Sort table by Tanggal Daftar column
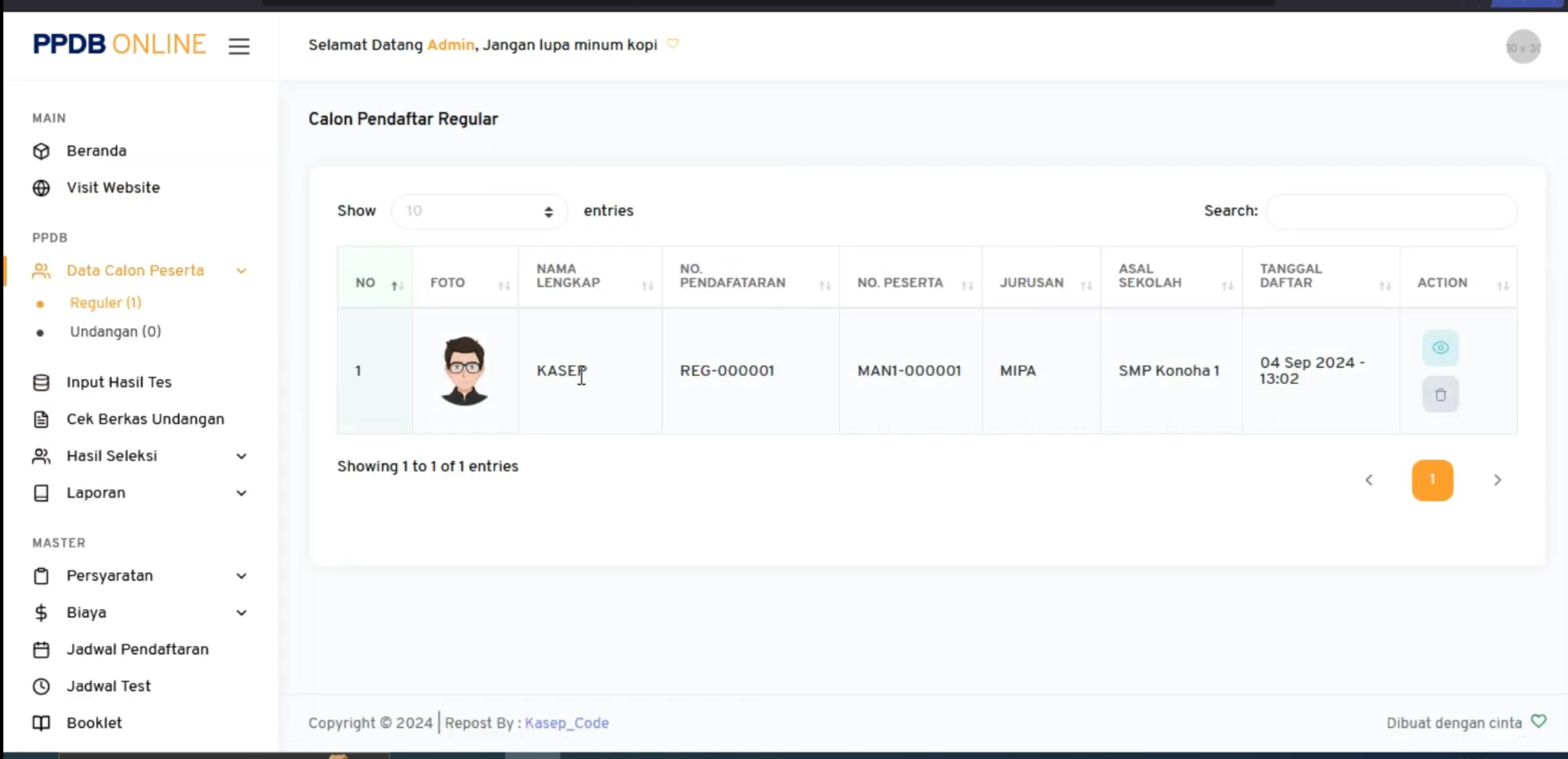 tap(1321, 277)
